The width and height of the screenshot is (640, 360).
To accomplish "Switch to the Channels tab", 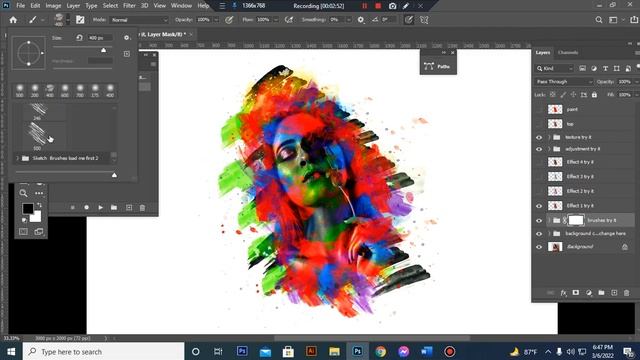I will tap(568, 52).
